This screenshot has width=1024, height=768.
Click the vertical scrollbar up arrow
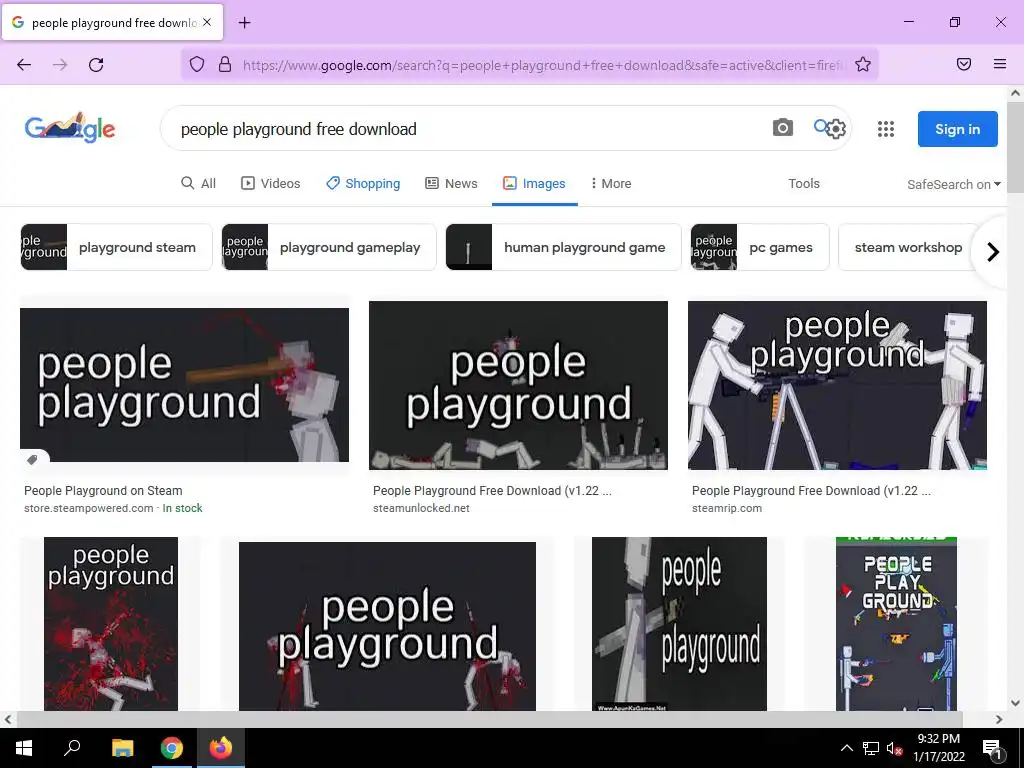point(1015,93)
